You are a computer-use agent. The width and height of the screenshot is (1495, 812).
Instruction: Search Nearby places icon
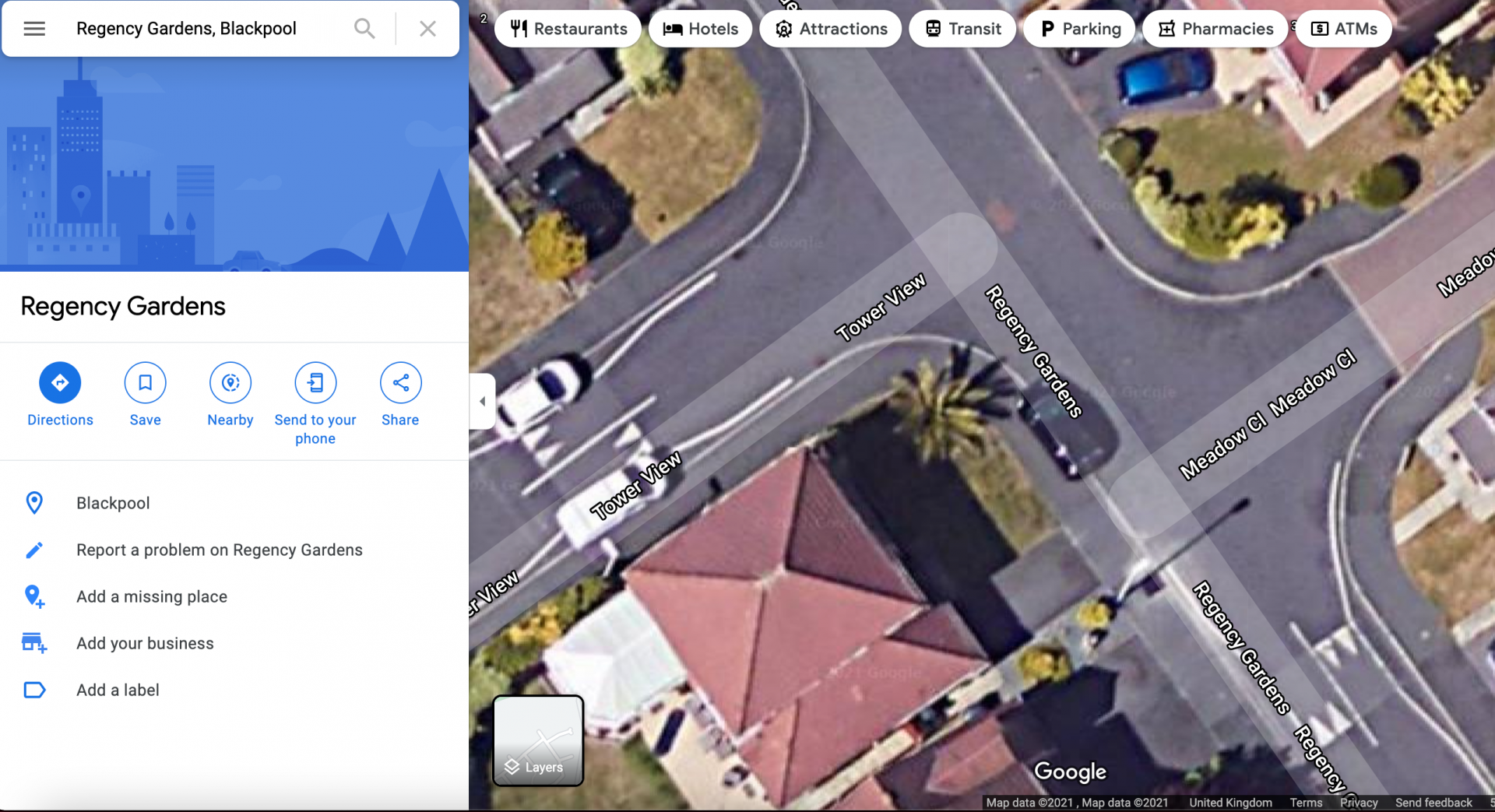[230, 382]
